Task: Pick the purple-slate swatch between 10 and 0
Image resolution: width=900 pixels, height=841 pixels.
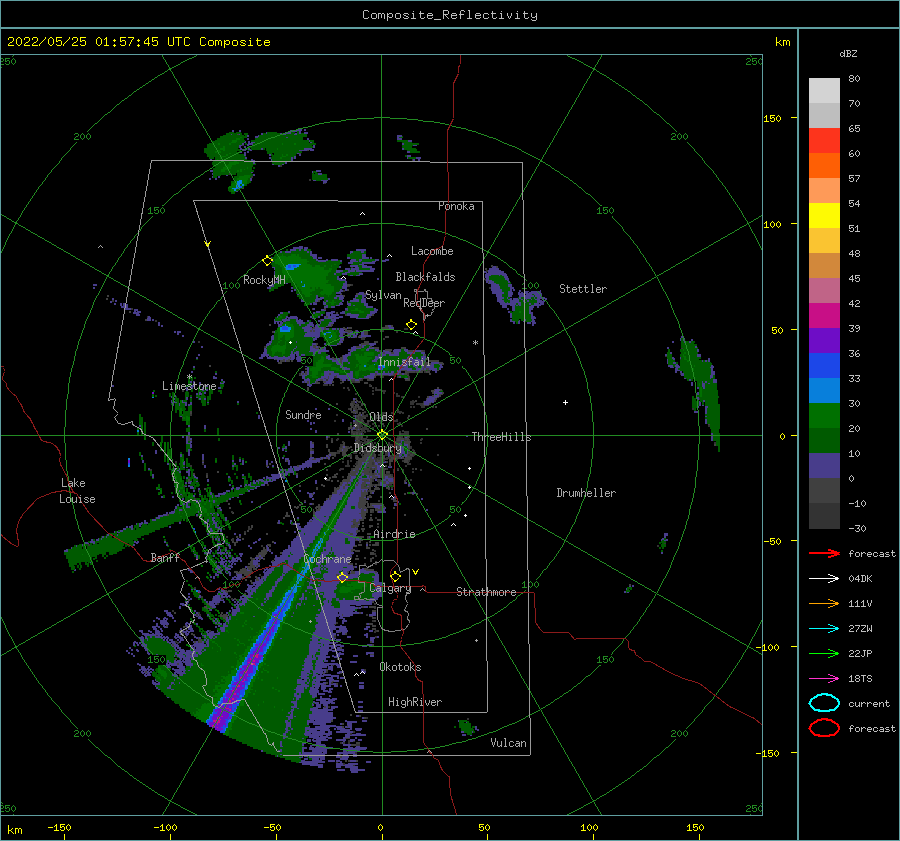Action: coord(824,466)
